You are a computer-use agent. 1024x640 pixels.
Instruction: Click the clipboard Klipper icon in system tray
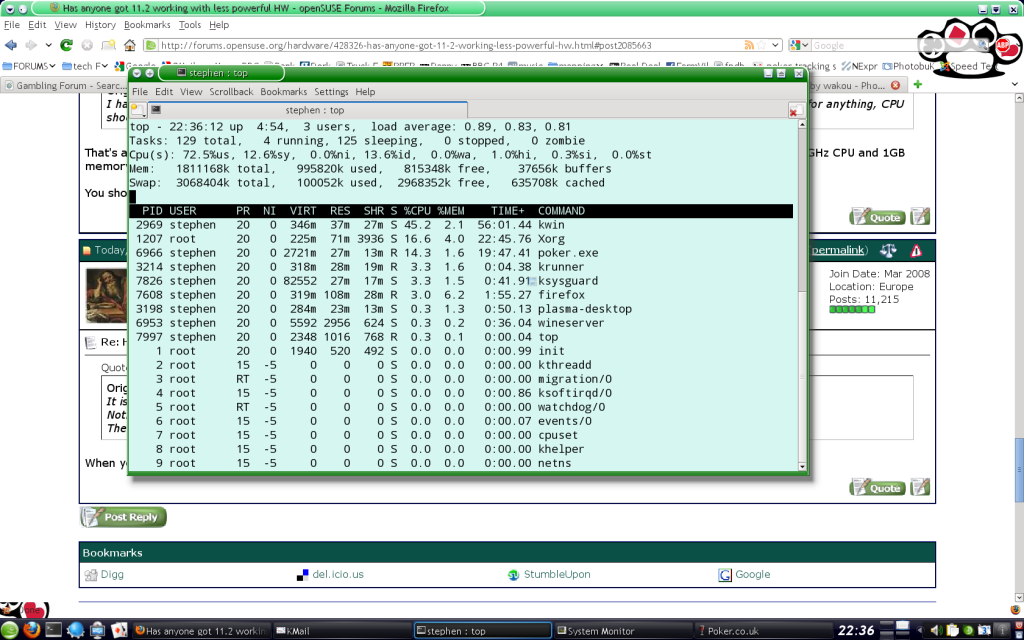click(952, 631)
